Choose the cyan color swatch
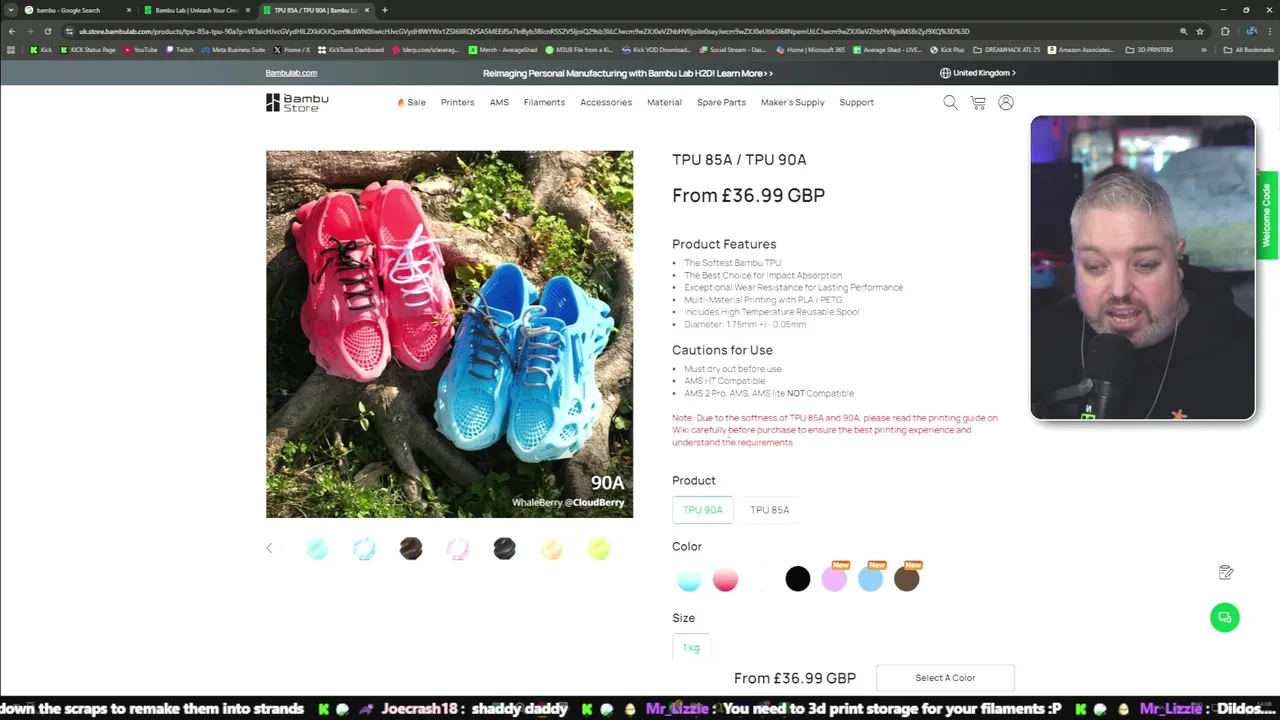The height and width of the screenshot is (720, 1280). 689,578
